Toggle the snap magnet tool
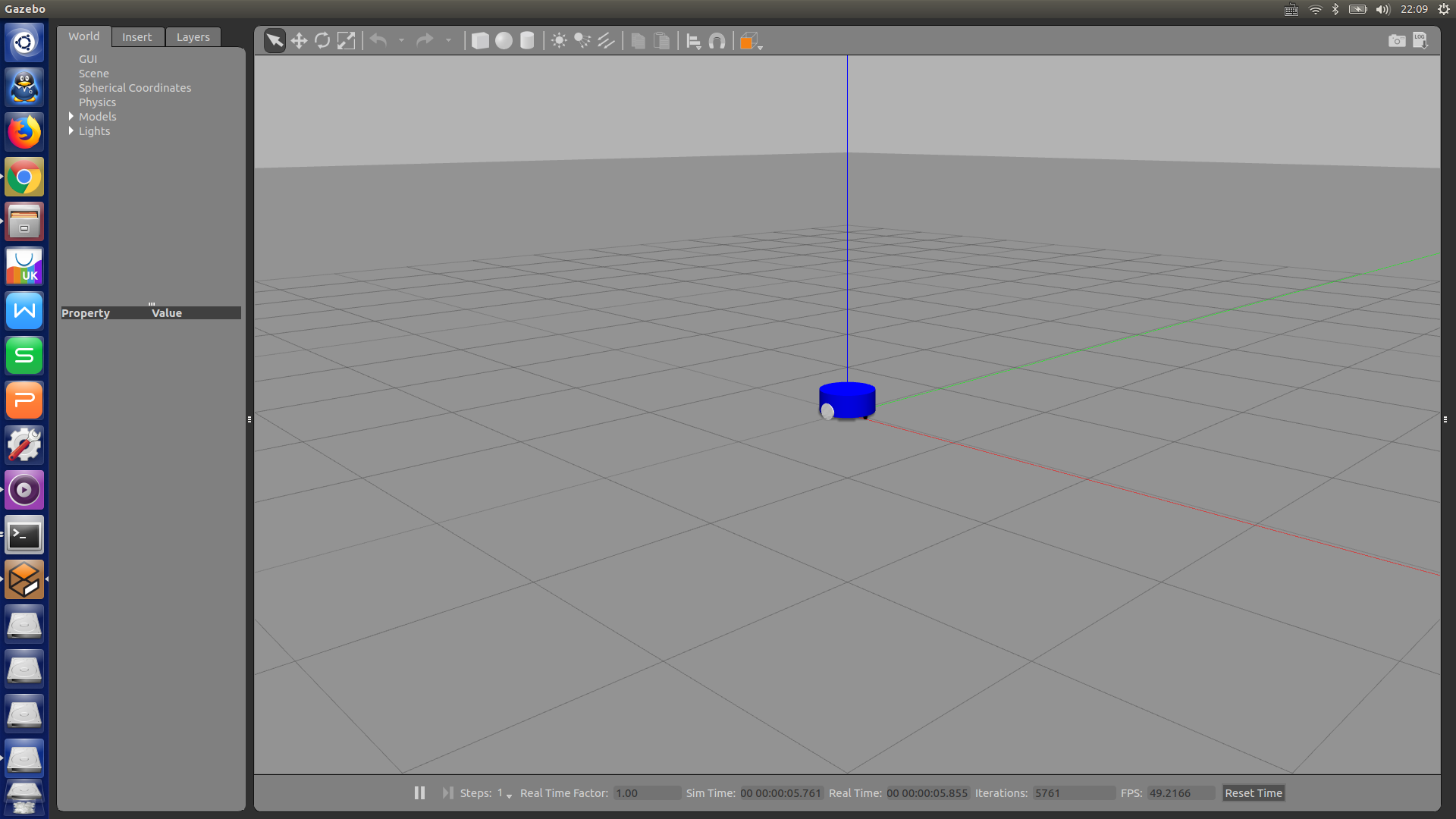Viewport: 1456px width, 819px height. (717, 41)
